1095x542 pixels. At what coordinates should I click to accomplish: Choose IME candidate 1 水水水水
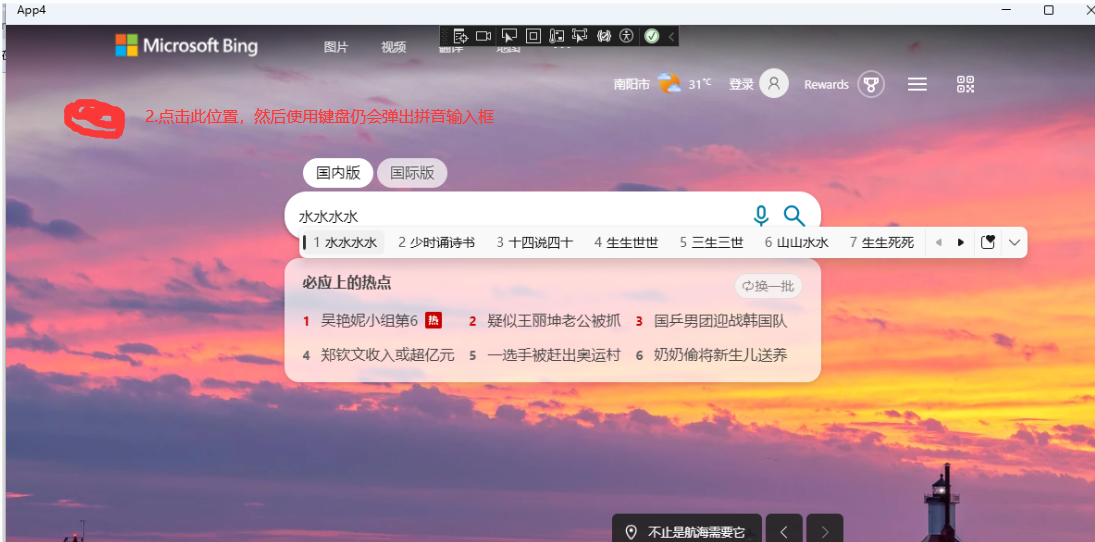(344, 243)
